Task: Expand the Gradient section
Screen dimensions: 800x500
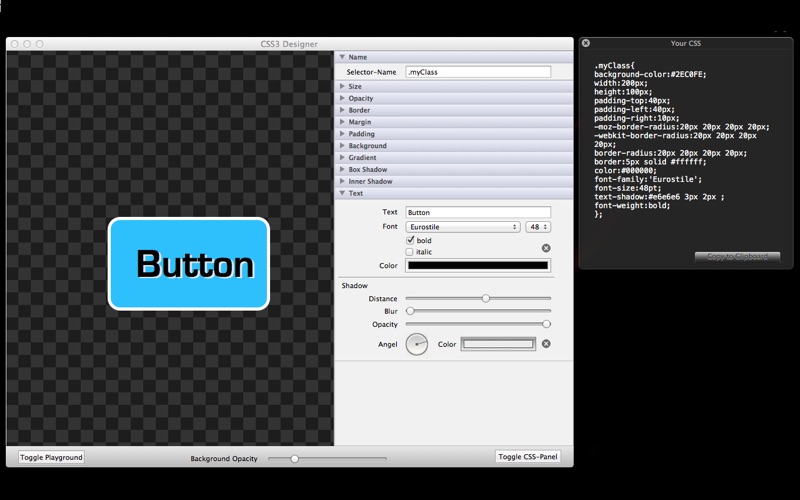Action: (342, 157)
